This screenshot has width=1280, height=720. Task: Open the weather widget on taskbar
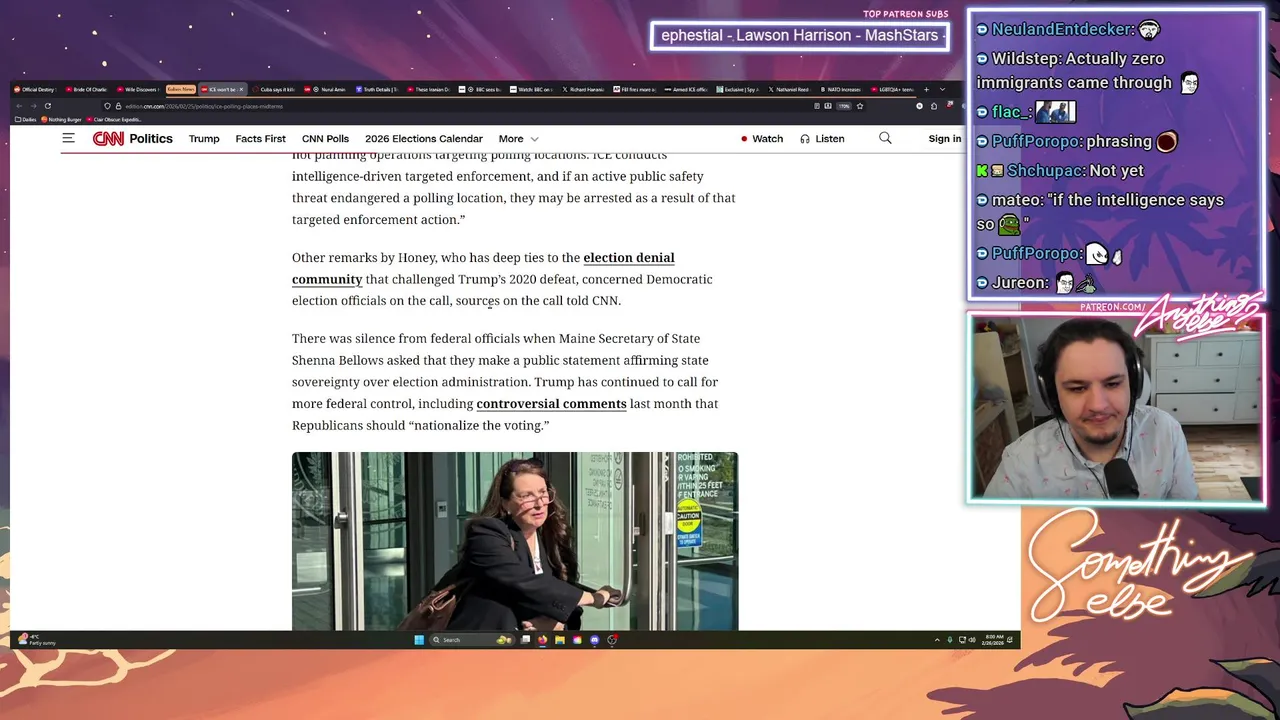point(38,640)
